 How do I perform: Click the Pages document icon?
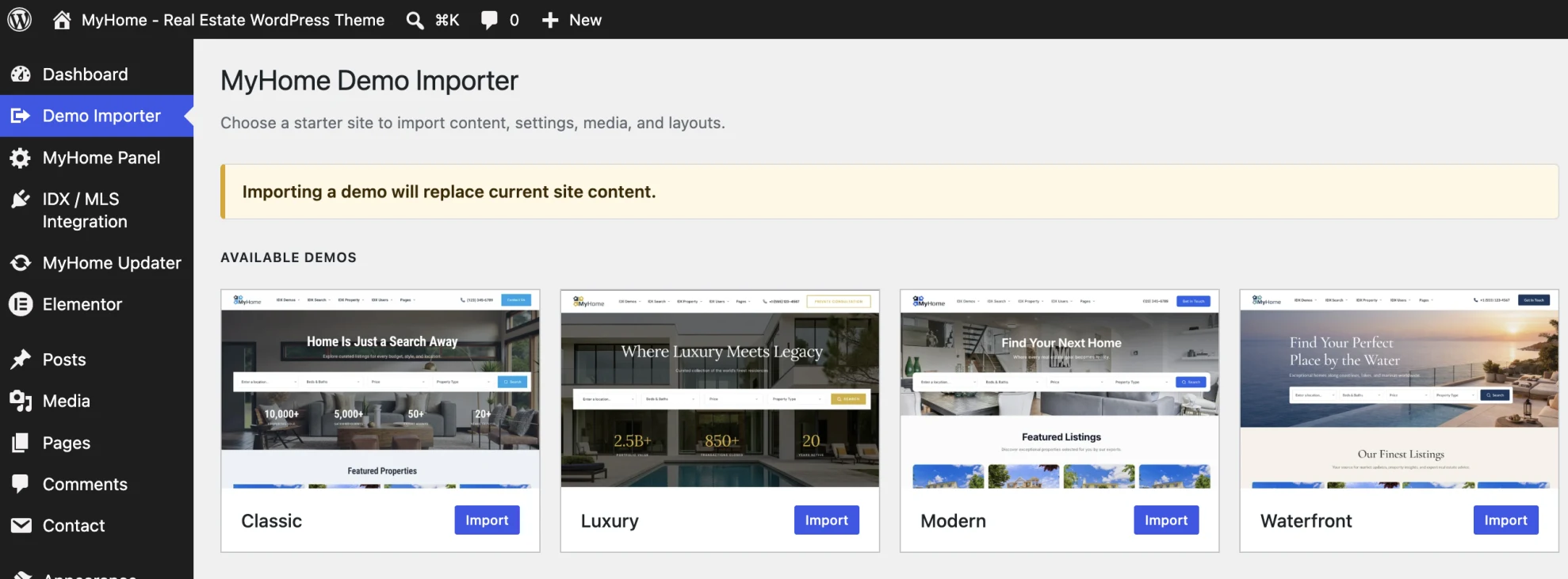21,443
